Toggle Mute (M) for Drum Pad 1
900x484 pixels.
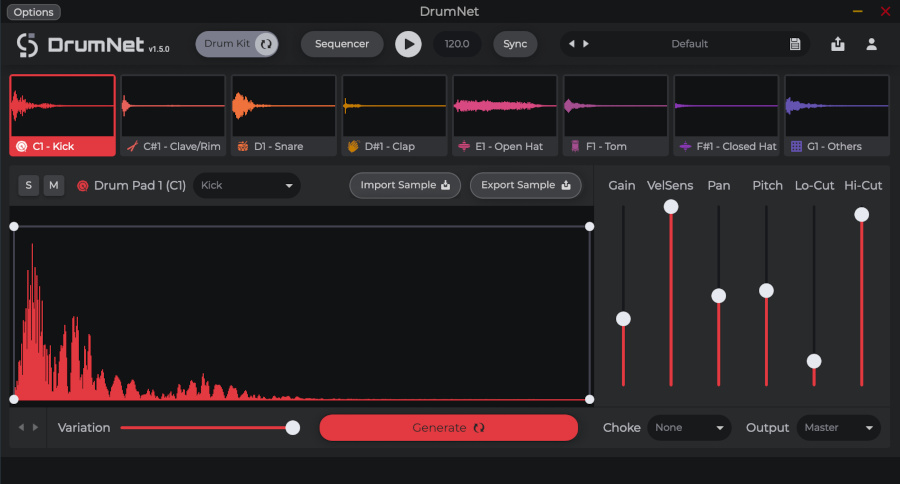tap(54, 185)
